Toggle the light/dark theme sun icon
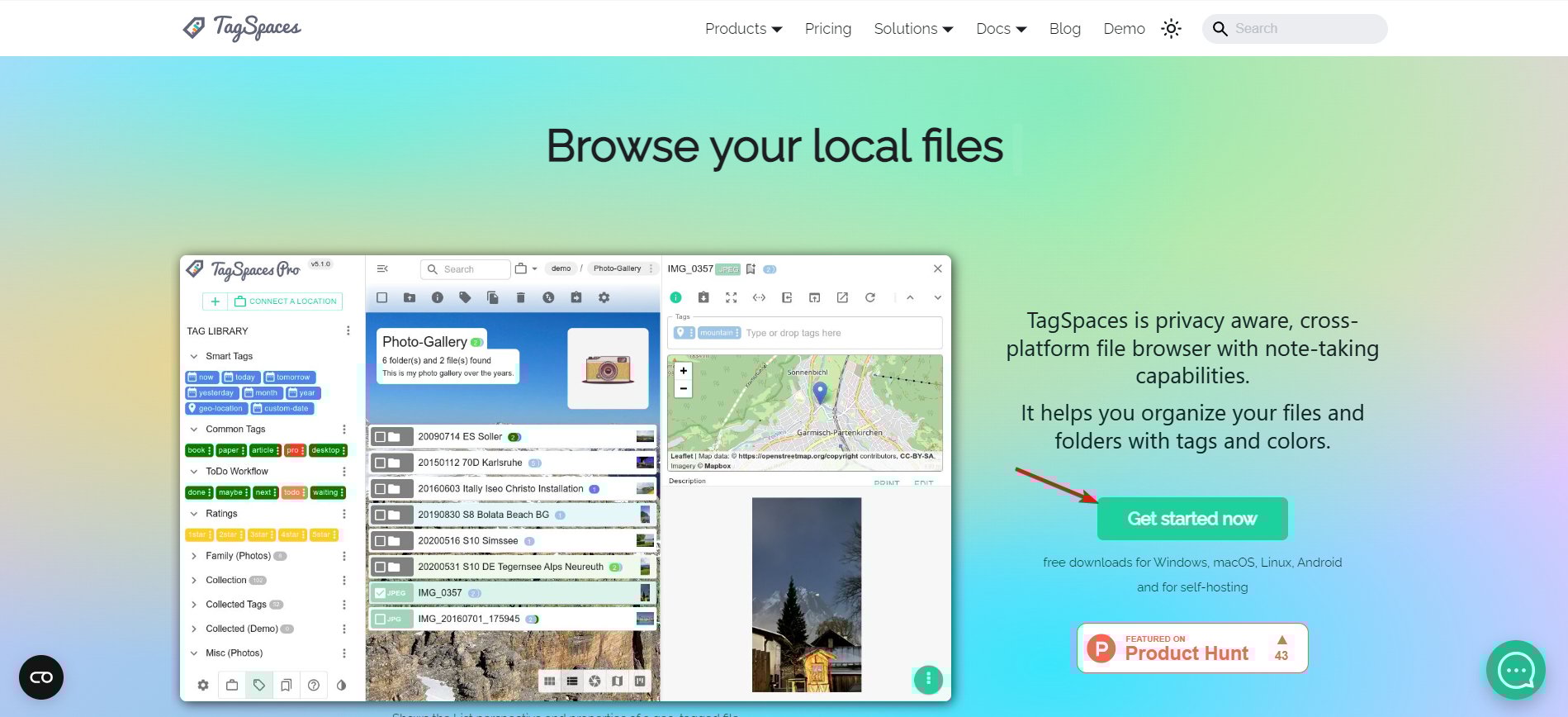 tap(1171, 29)
